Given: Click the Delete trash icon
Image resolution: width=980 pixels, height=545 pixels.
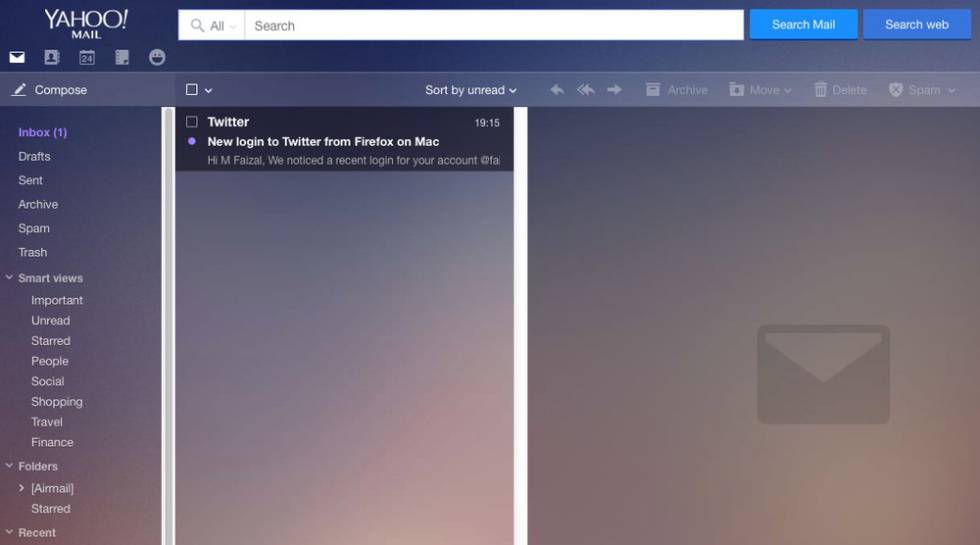Looking at the screenshot, I should click(x=820, y=90).
